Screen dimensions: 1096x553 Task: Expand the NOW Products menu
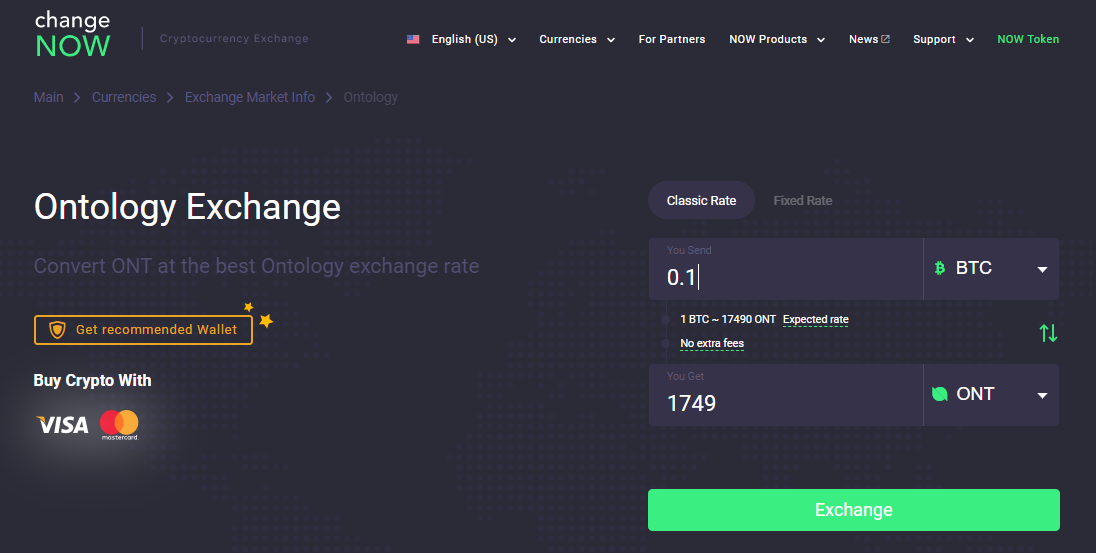pos(777,39)
